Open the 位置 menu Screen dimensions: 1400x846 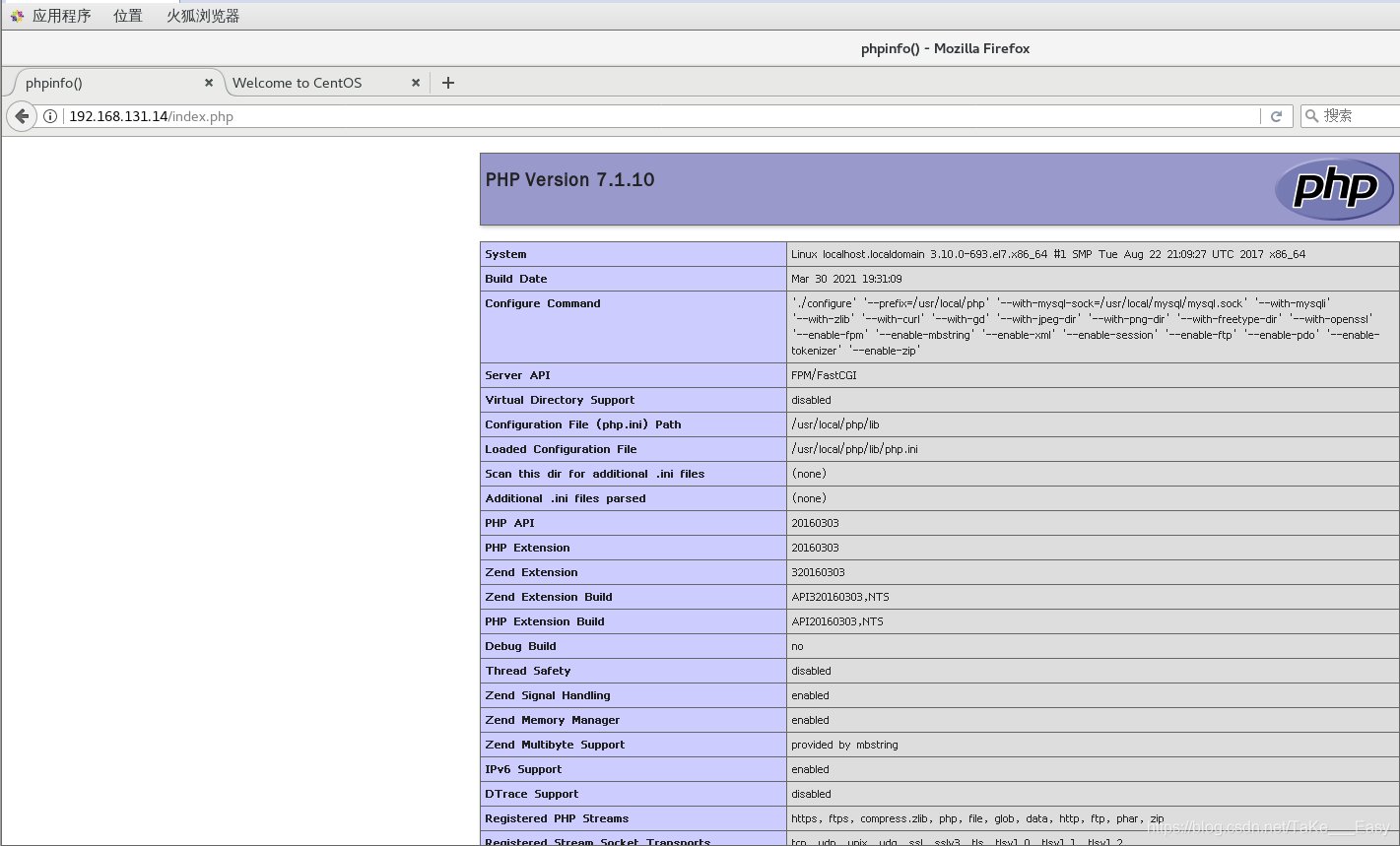point(128,16)
